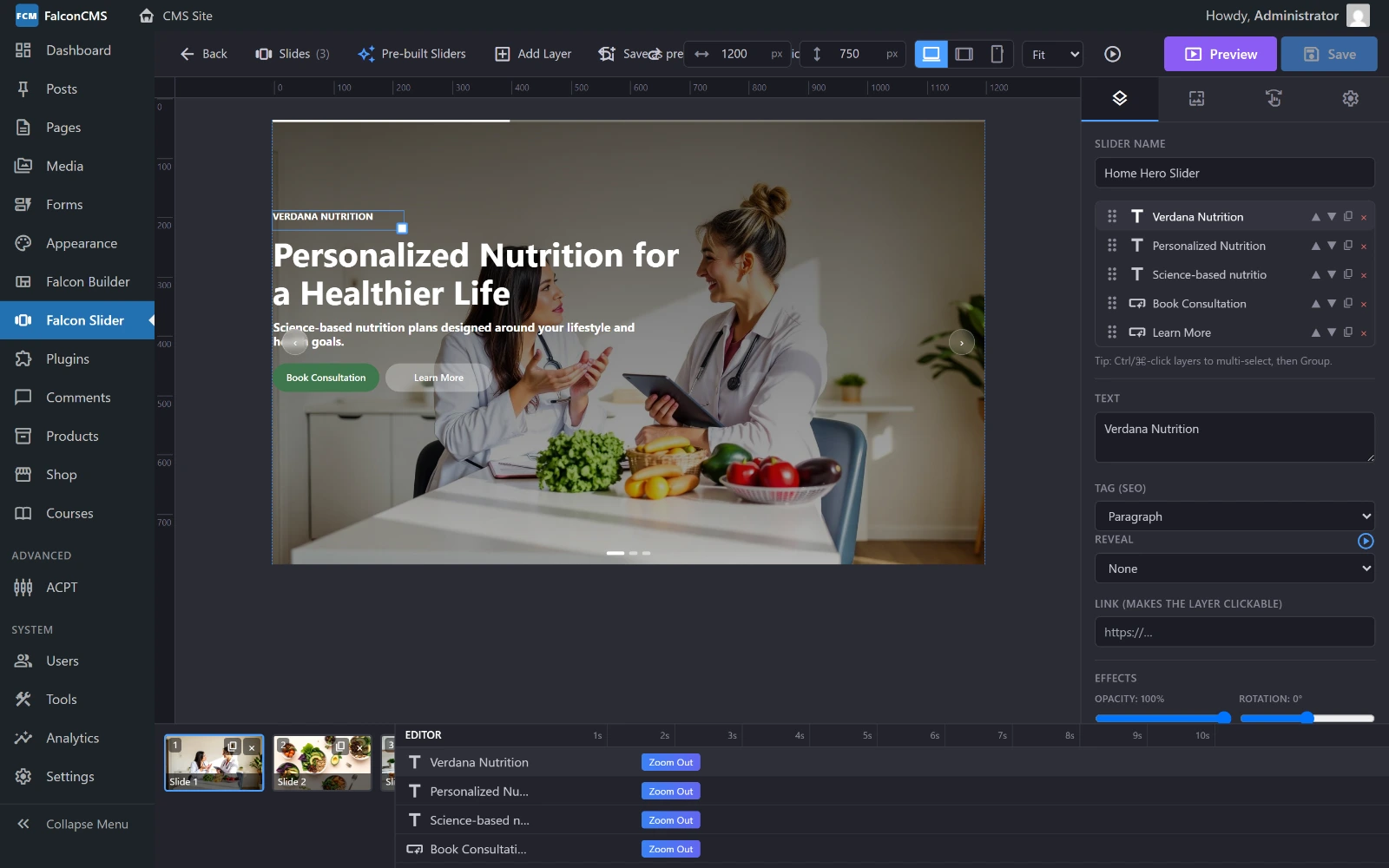Open Plugins in the sidebar
This screenshot has height=868, width=1389.
point(77,358)
